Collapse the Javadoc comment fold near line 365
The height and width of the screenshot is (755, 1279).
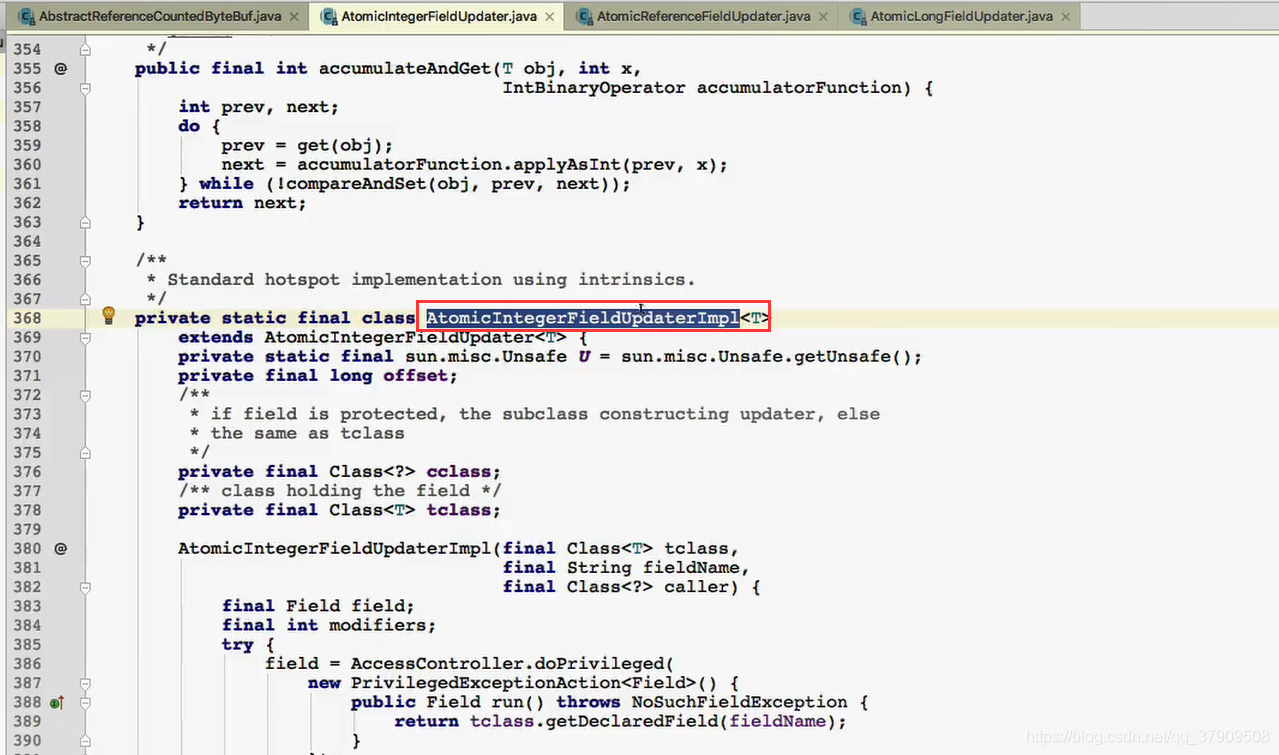(x=84, y=260)
